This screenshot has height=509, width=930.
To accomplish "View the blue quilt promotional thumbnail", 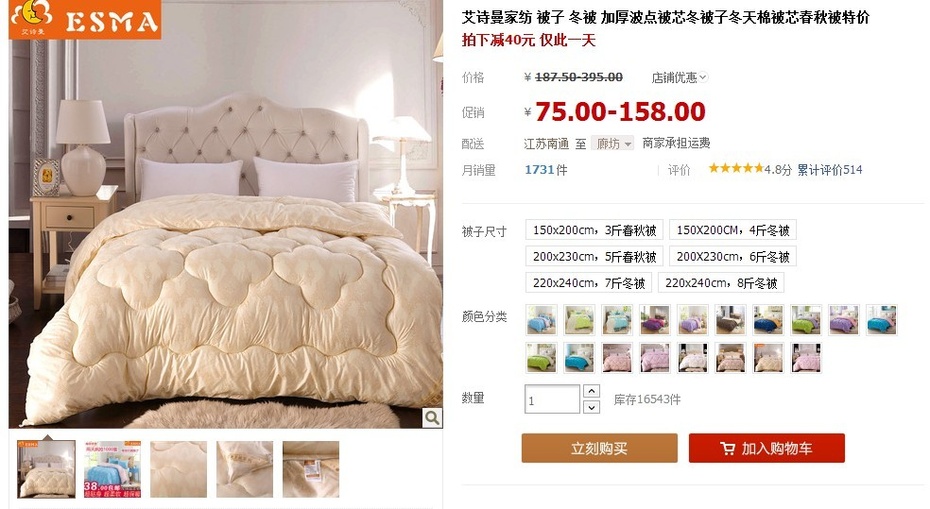I will click(x=113, y=469).
